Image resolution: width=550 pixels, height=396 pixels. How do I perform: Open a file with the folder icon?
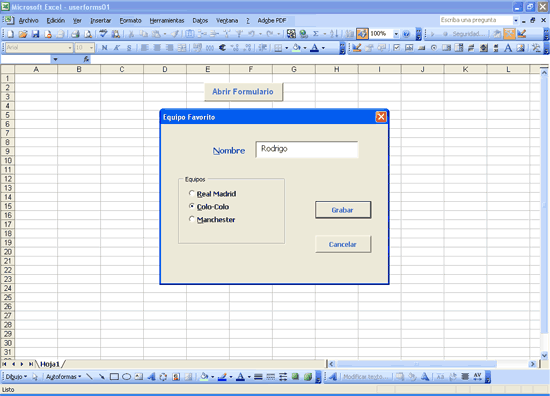tap(23, 34)
